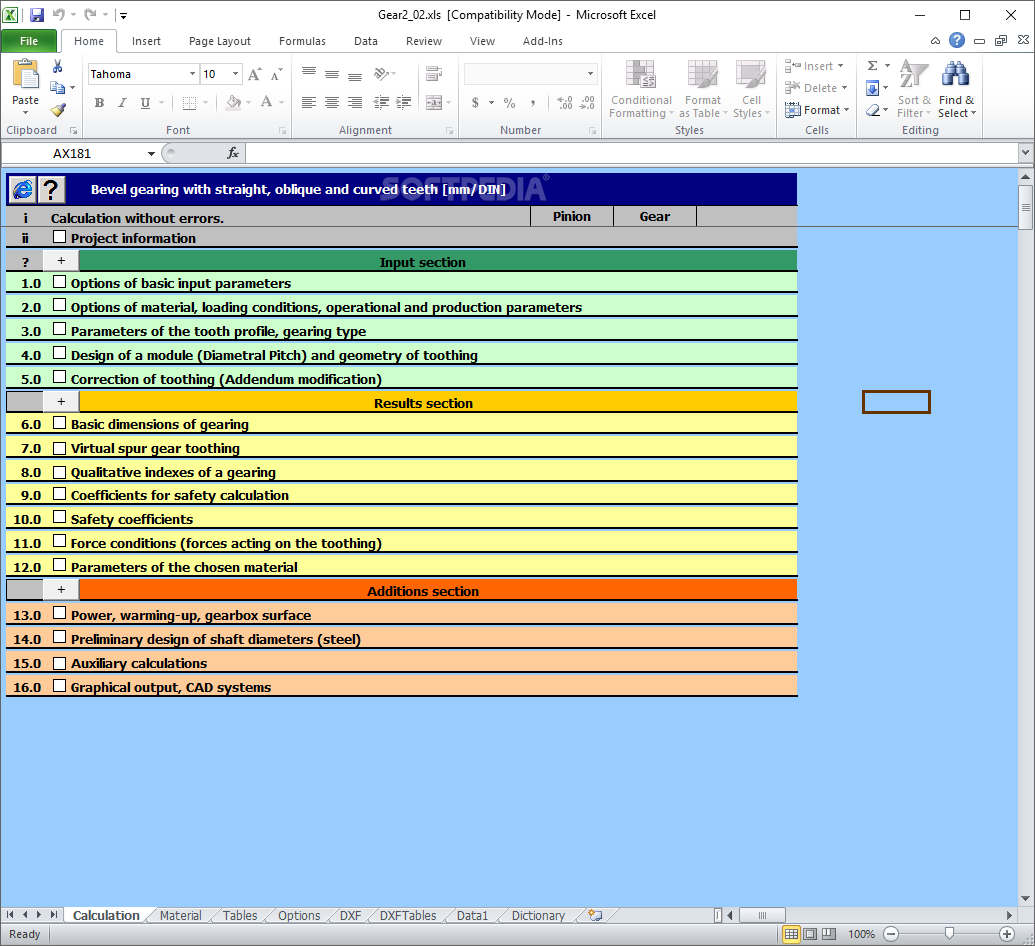Check the Correction of toothing checkbox
Viewport: 1035px width, 946px height.
point(59,377)
